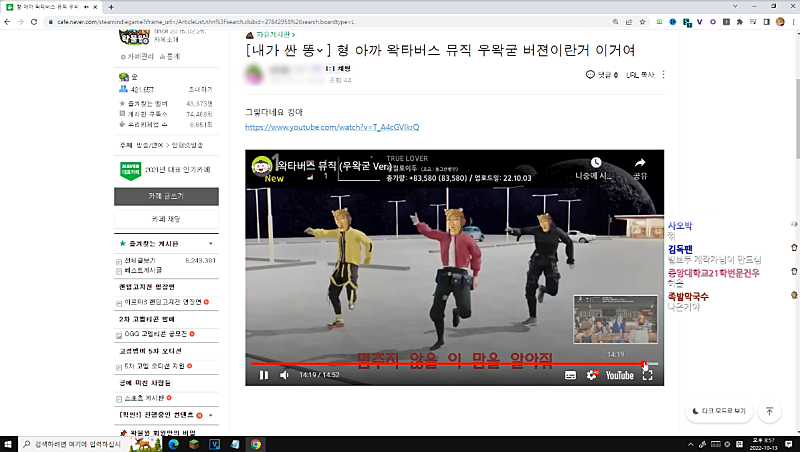The height and width of the screenshot is (452, 800).
Task: Click the scroll-to-top arrow button
Action: click(x=769, y=411)
